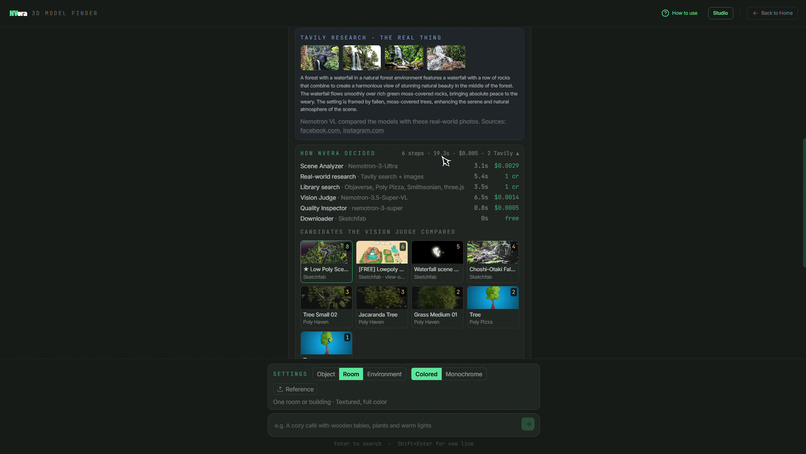Click the Quality Inspector step row
Image resolution: width=806 pixels, height=454 pixels.
(410, 208)
